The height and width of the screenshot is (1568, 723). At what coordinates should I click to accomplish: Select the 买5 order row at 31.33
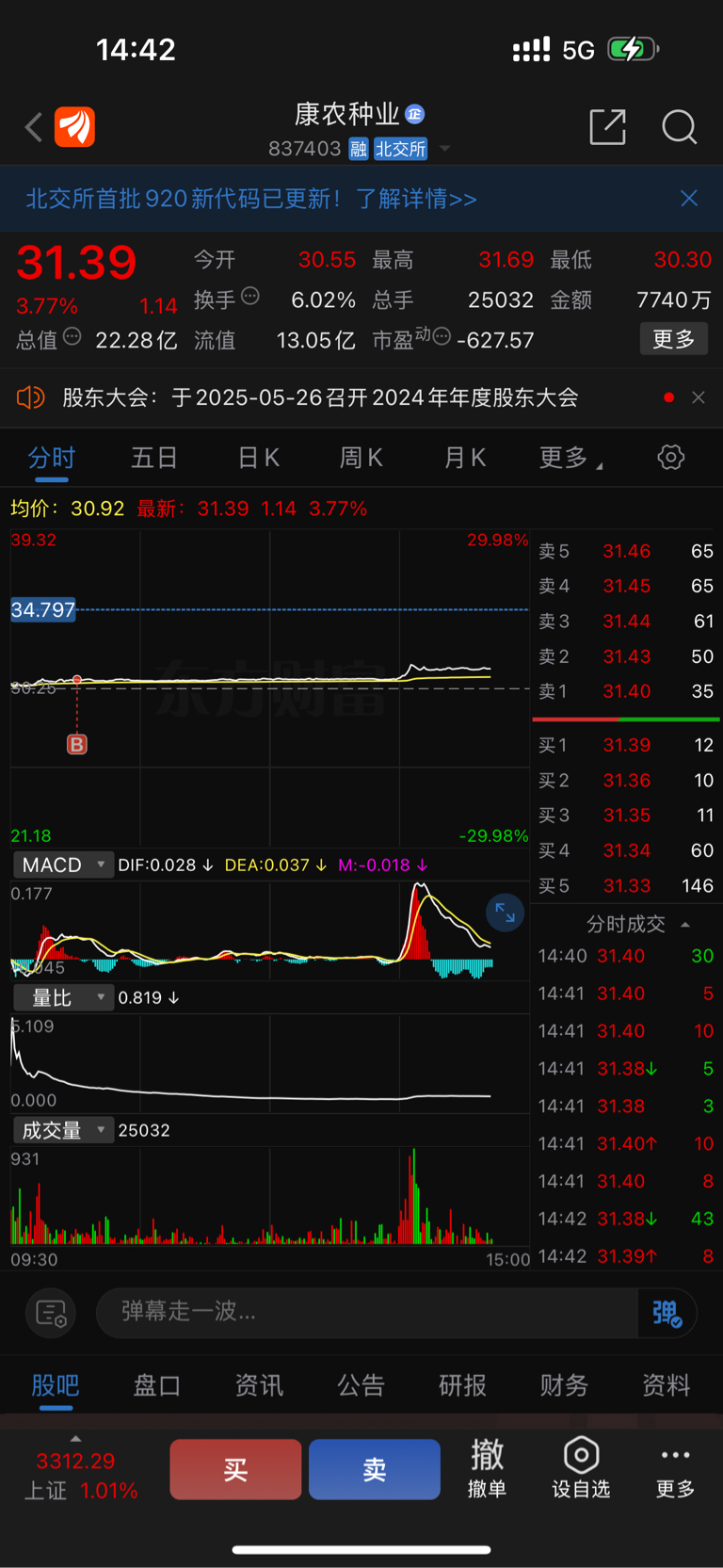(x=626, y=885)
